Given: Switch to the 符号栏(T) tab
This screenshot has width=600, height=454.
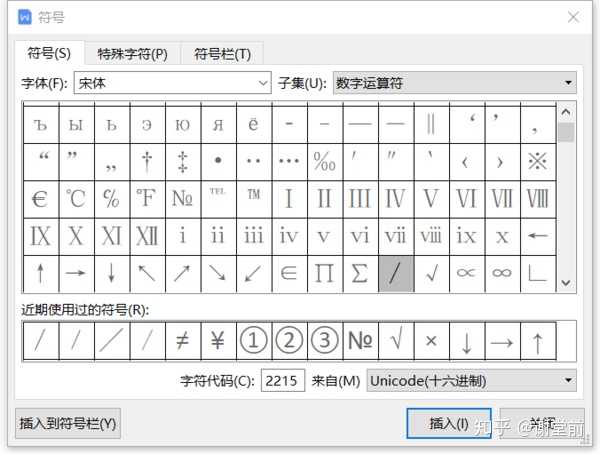Looking at the screenshot, I should (222, 54).
